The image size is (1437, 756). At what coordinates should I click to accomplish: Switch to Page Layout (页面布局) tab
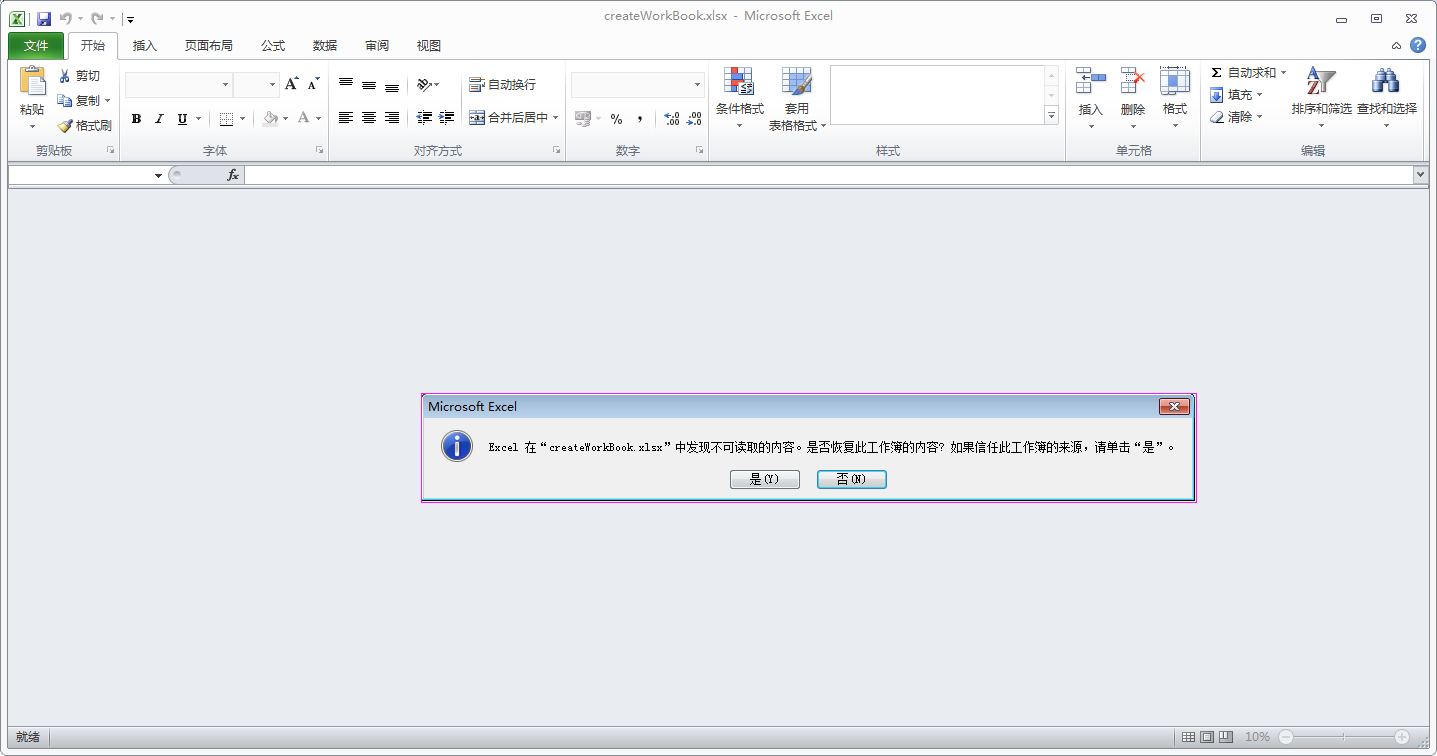209,46
